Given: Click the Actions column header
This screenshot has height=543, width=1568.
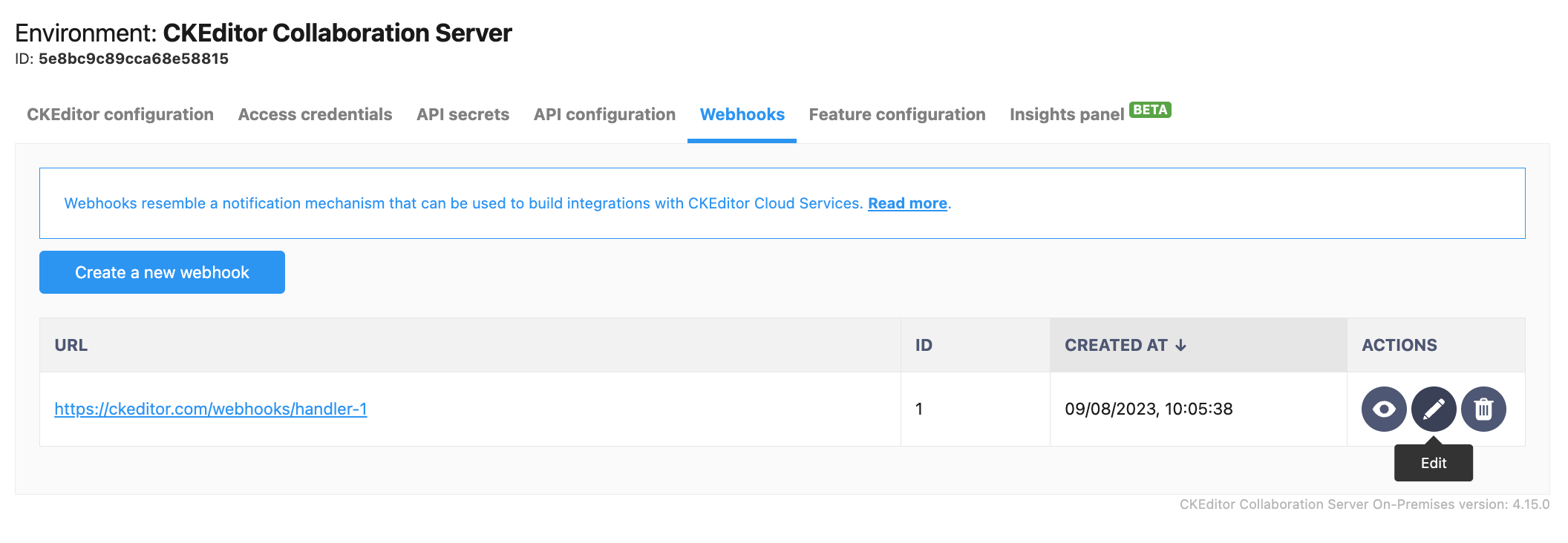Looking at the screenshot, I should (1436, 345).
